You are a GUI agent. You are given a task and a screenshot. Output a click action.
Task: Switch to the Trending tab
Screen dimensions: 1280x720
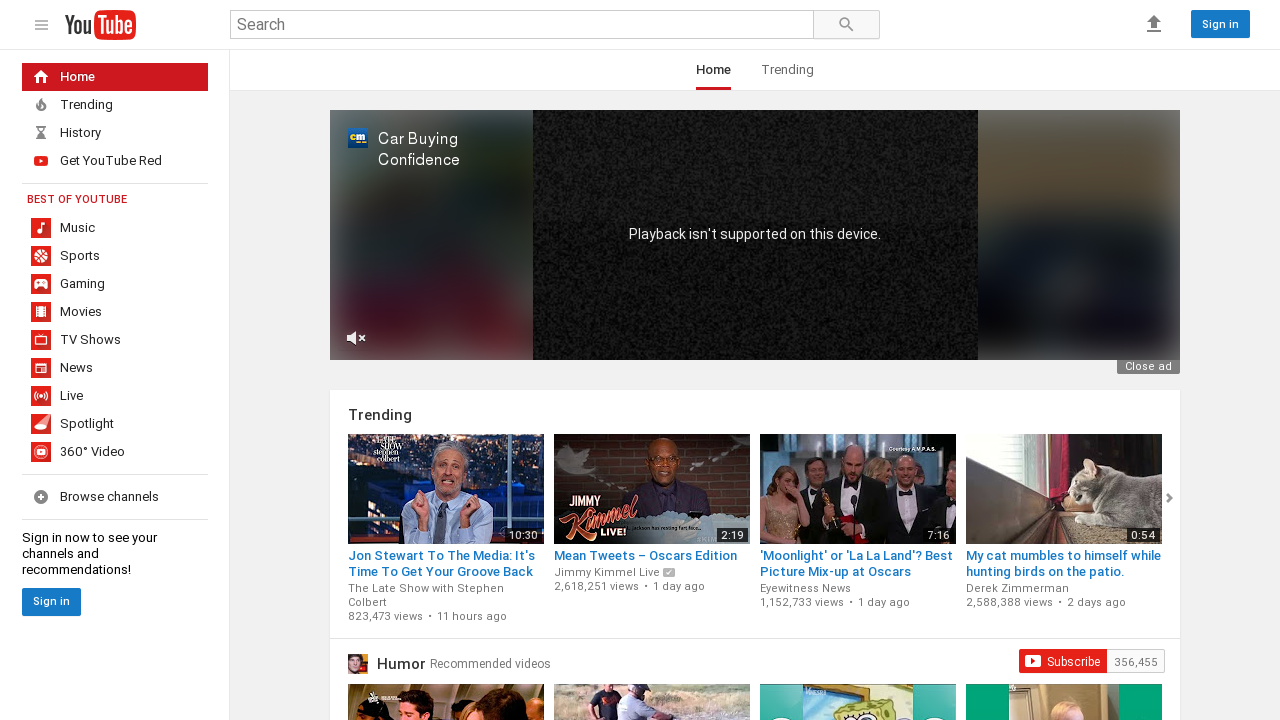[x=787, y=70]
